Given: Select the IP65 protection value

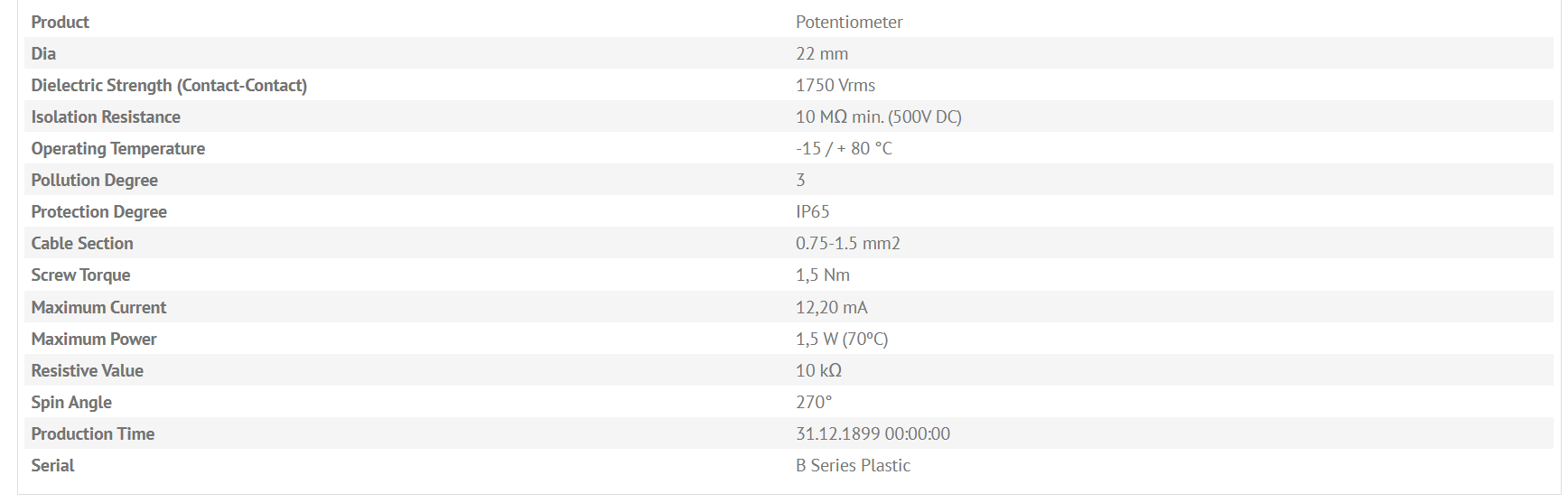Looking at the screenshot, I should pos(813,211).
